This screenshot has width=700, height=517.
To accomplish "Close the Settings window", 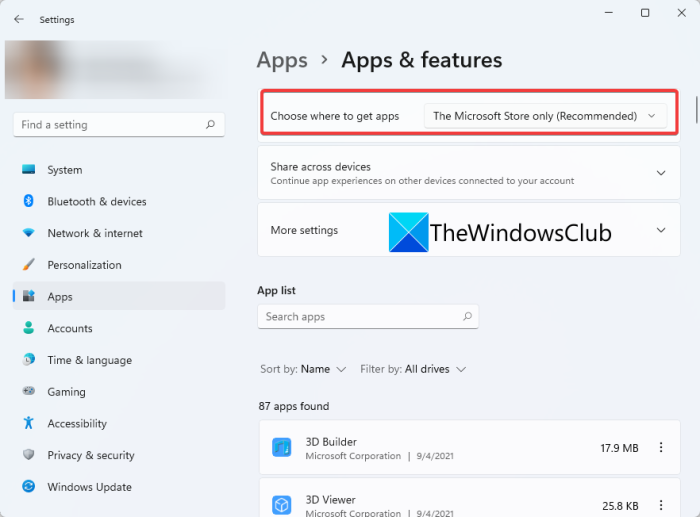I will (682, 13).
